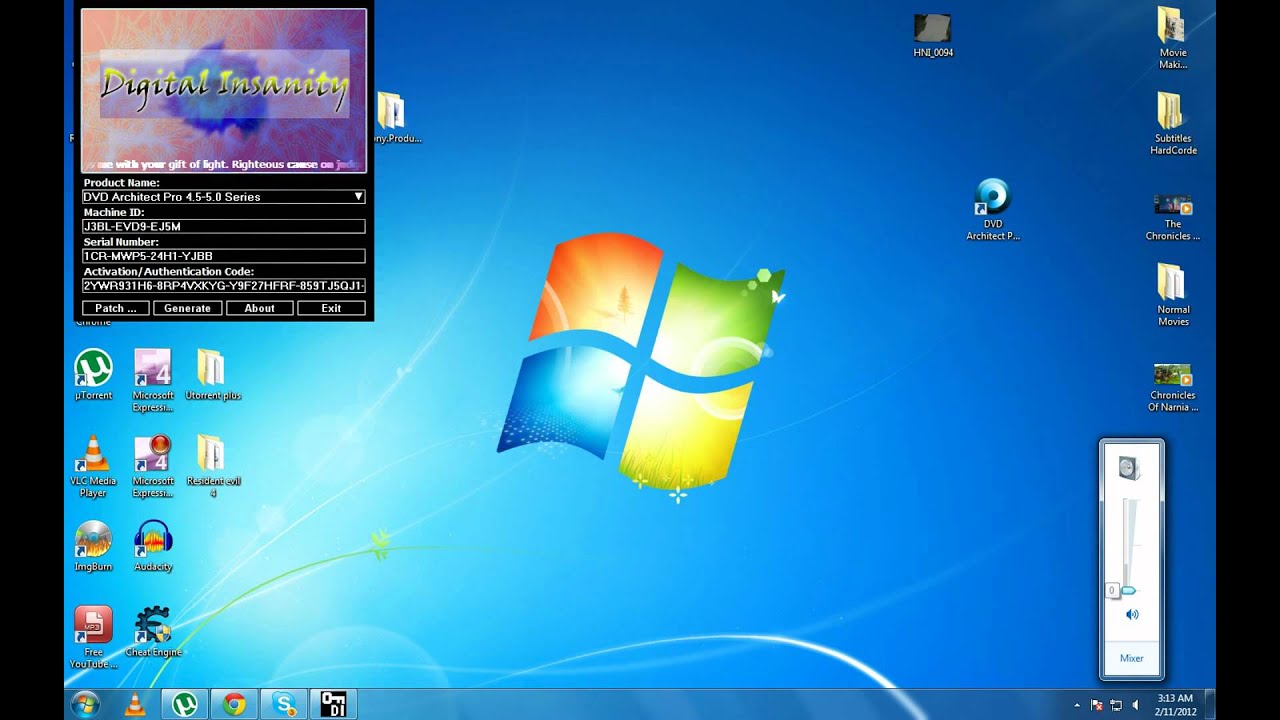Click the volume slider handle
Image resolution: width=1280 pixels, height=720 pixels.
[1128, 591]
